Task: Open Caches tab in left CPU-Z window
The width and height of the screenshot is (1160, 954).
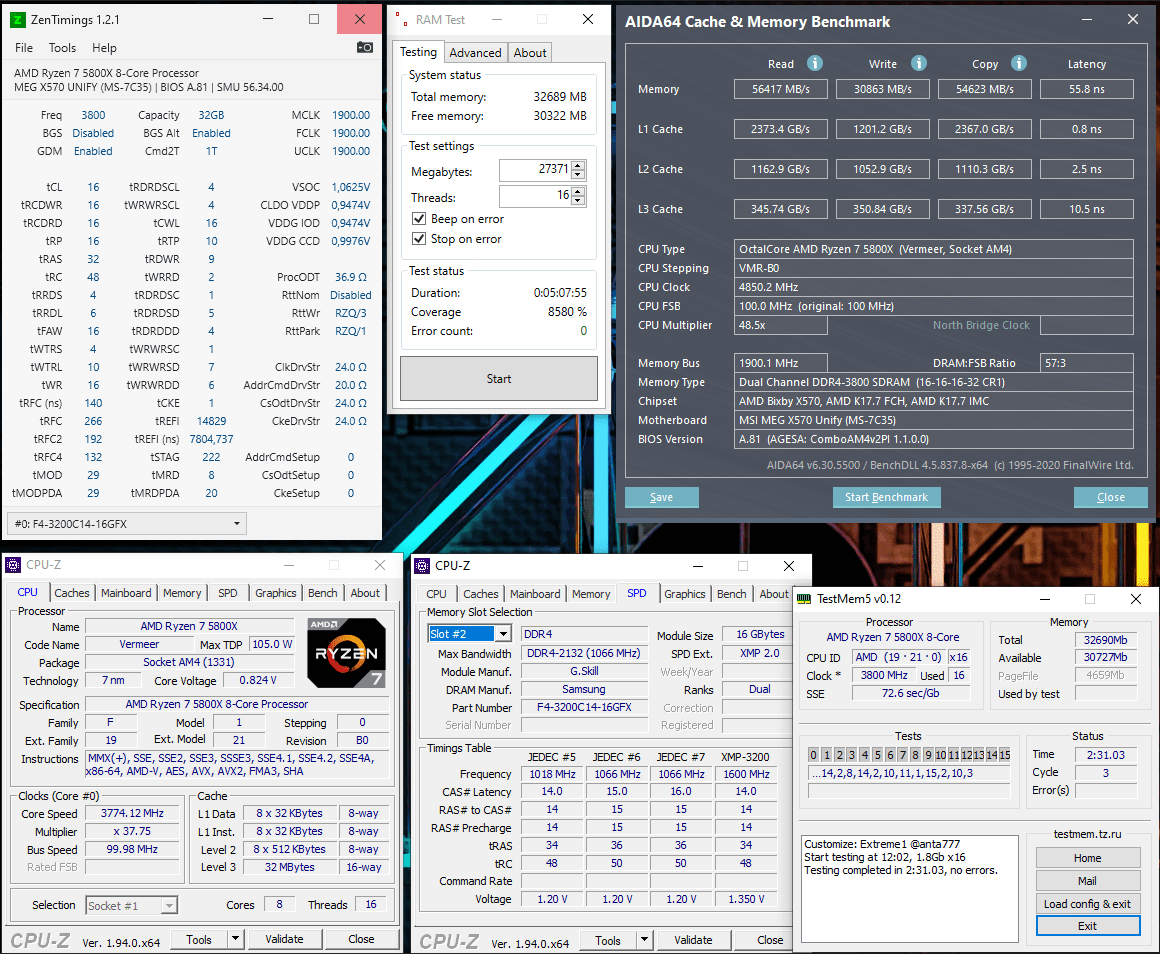Action: point(72,592)
